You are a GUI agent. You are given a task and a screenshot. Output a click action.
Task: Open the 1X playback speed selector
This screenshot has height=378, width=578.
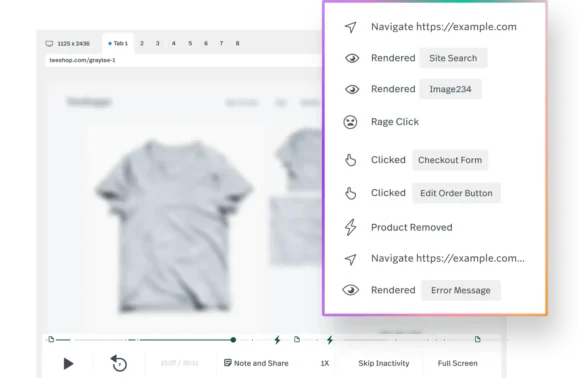pyautogui.click(x=325, y=364)
